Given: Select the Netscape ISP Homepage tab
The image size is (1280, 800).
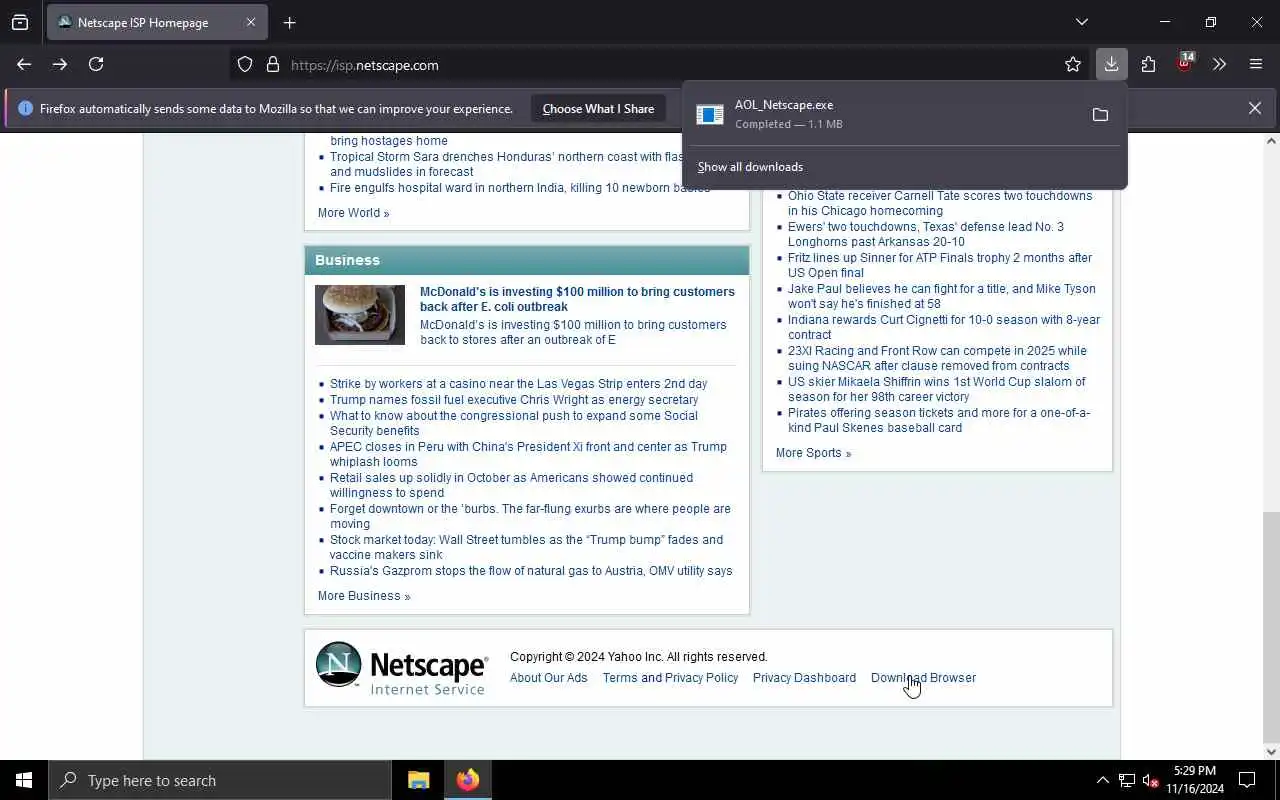Looking at the screenshot, I should pyautogui.click(x=158, y=22).
